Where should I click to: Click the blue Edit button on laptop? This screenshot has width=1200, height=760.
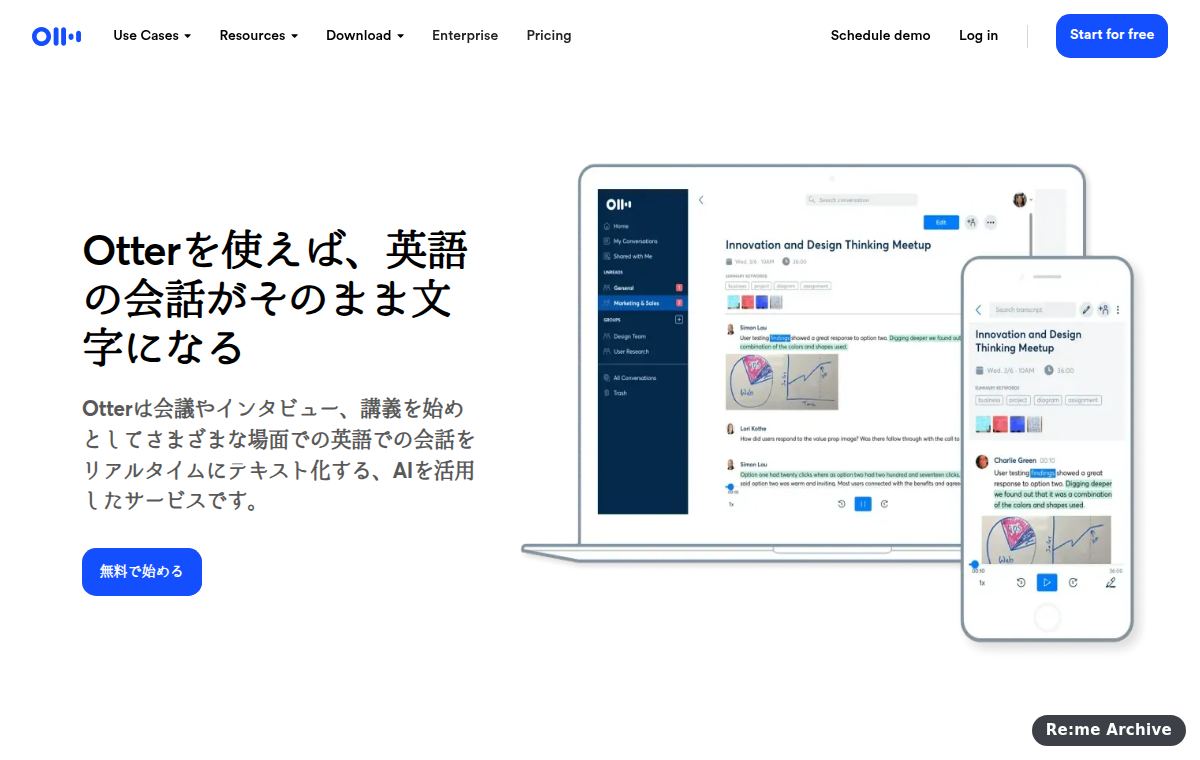click(x=941, y=222)
